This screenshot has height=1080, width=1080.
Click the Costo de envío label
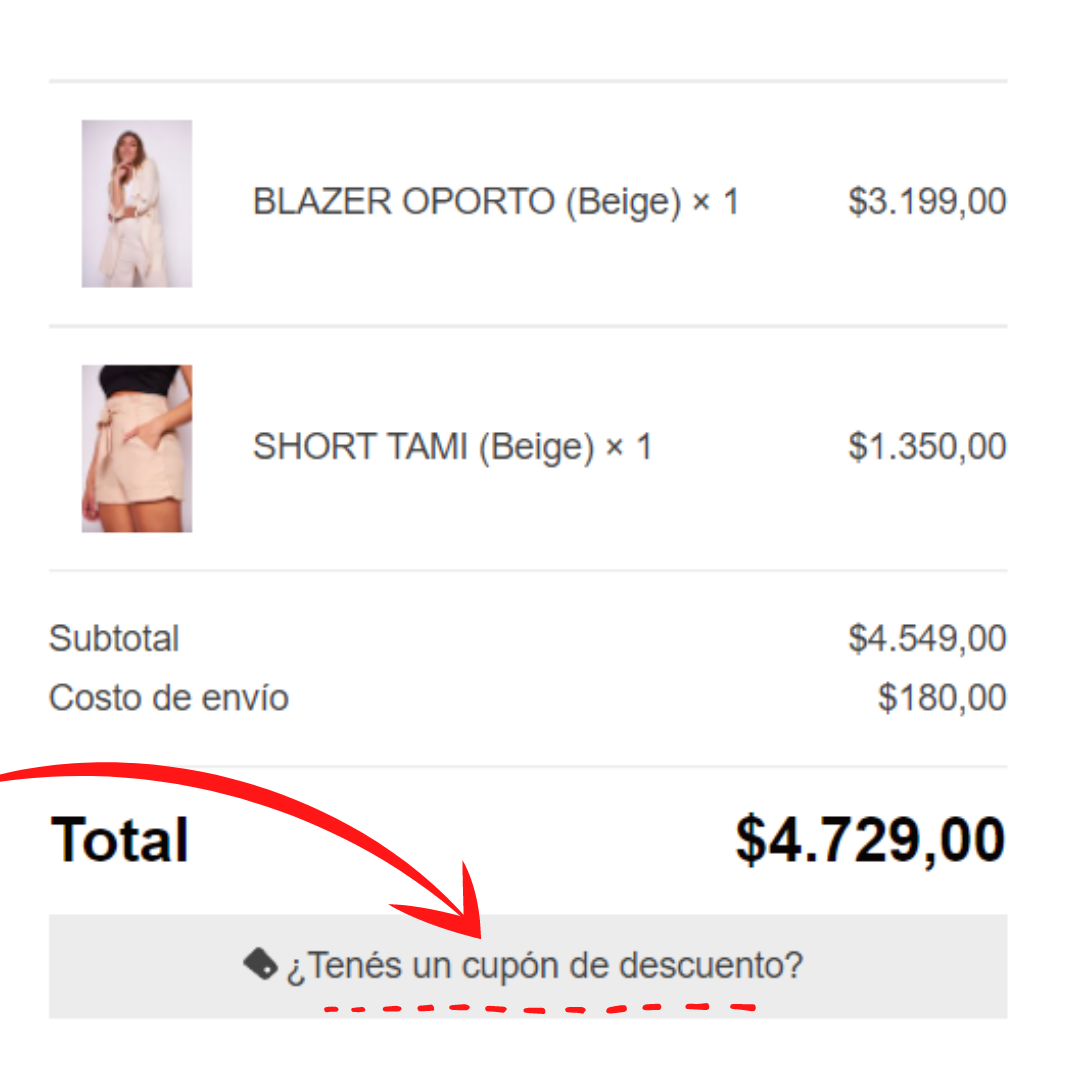(169, 697)
